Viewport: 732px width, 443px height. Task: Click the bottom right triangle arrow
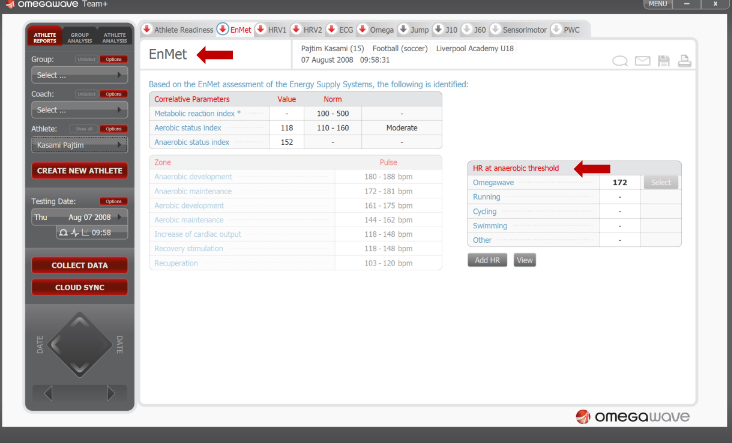[x=111, y=393]
